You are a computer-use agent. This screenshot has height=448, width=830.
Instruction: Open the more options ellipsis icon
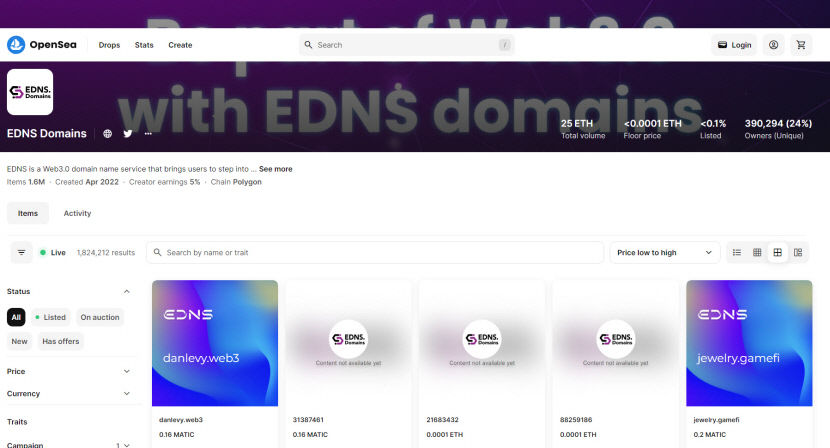148,133
